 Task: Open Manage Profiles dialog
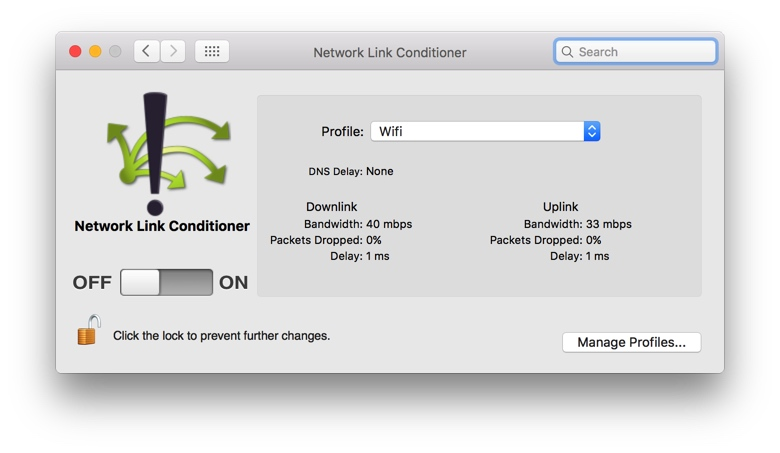[631, 342]
